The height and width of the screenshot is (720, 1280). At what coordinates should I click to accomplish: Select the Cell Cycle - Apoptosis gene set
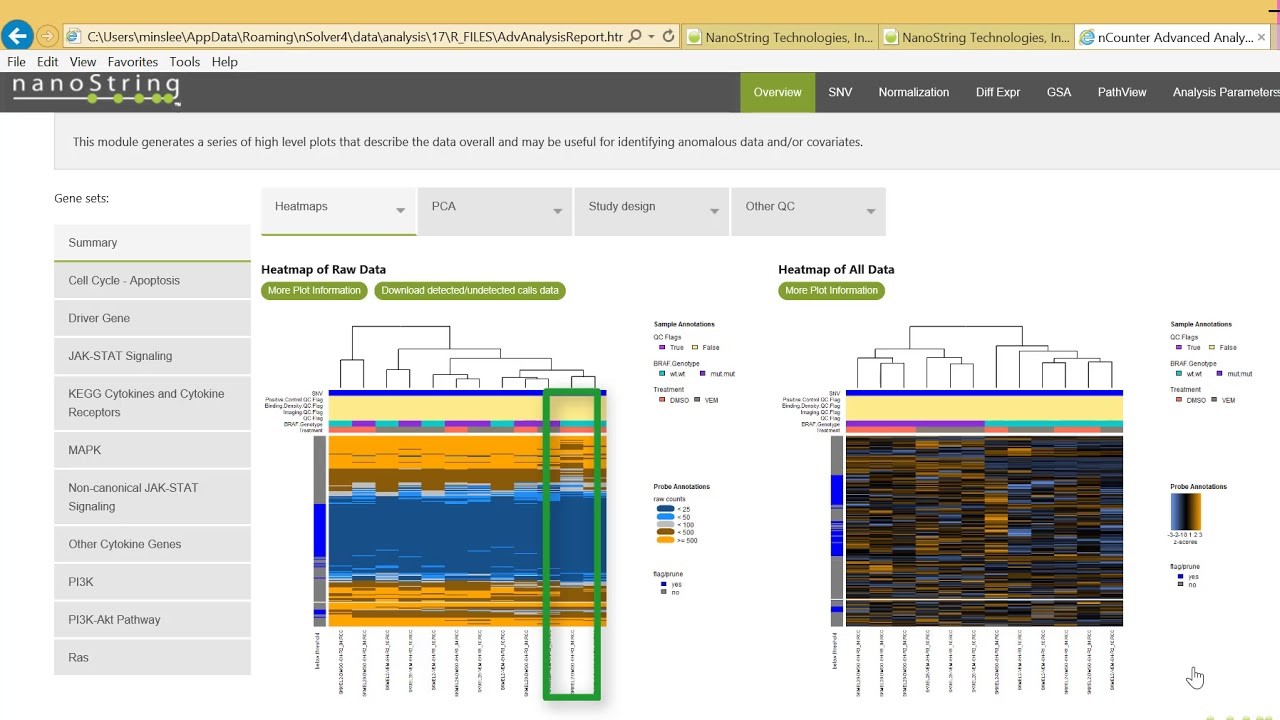coord(152,281)
